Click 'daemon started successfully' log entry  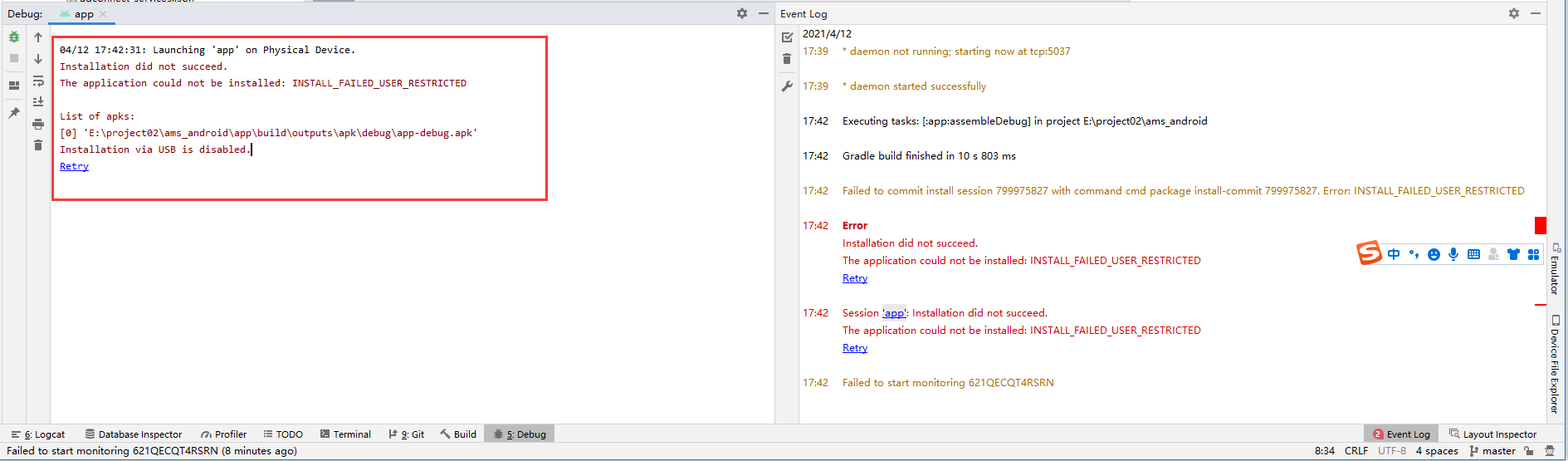914,86
